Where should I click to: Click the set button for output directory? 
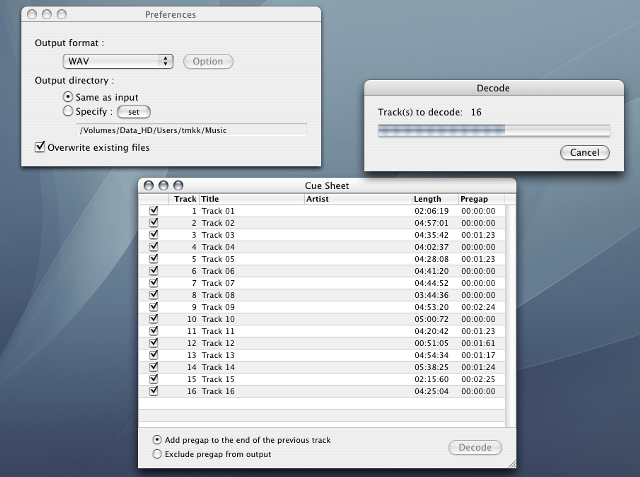(x=134, y=112)
